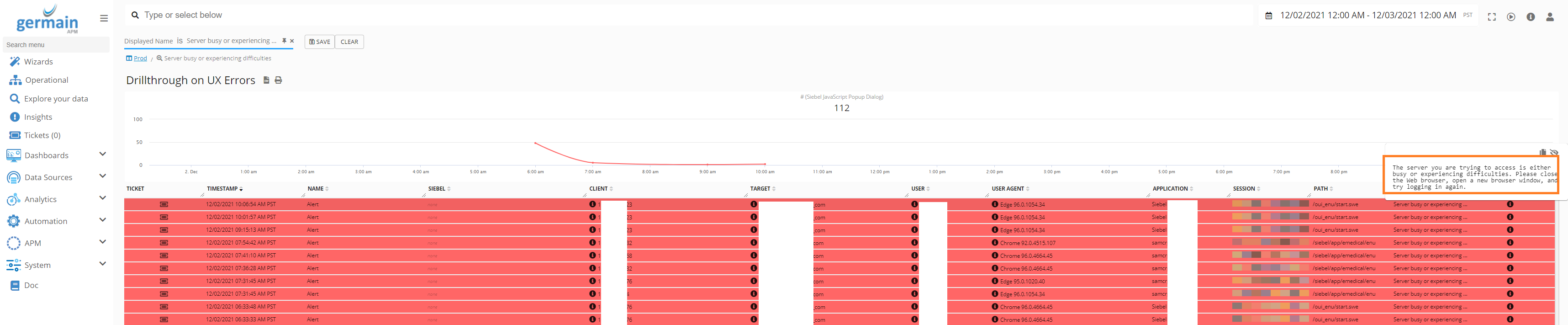Click the print icon next to Drillthrough title
Image resolution: width=1568 pixels, height=325 pixels.
click(279, 80)
